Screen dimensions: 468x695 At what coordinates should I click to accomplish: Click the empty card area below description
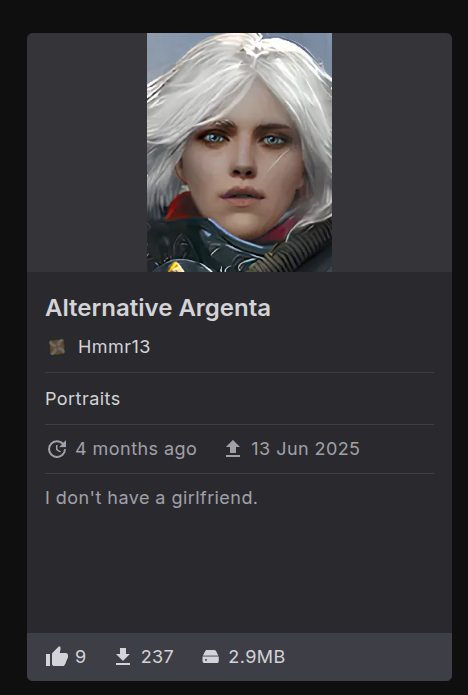pos(239,572)
